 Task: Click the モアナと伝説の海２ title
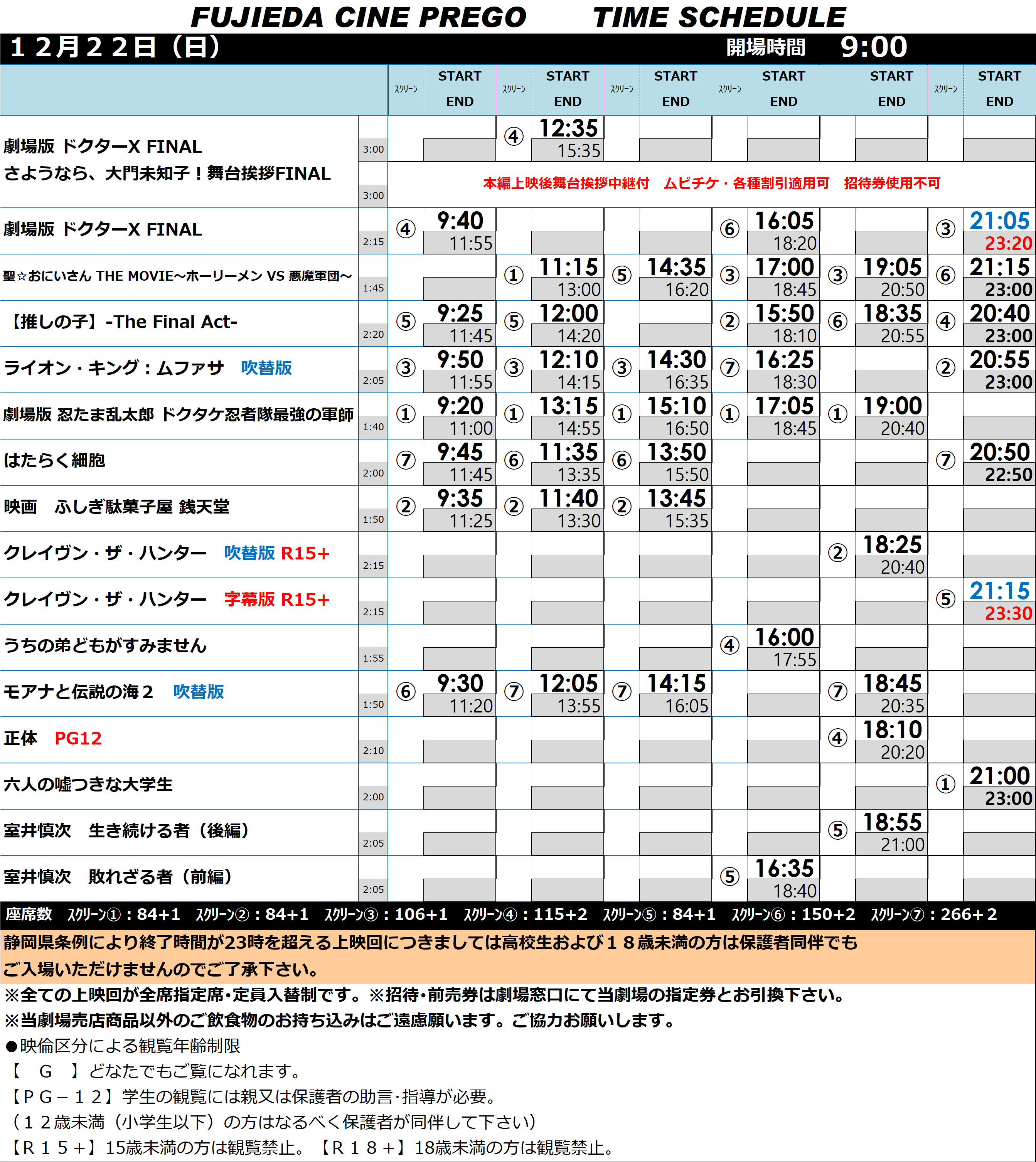[79, 692]
